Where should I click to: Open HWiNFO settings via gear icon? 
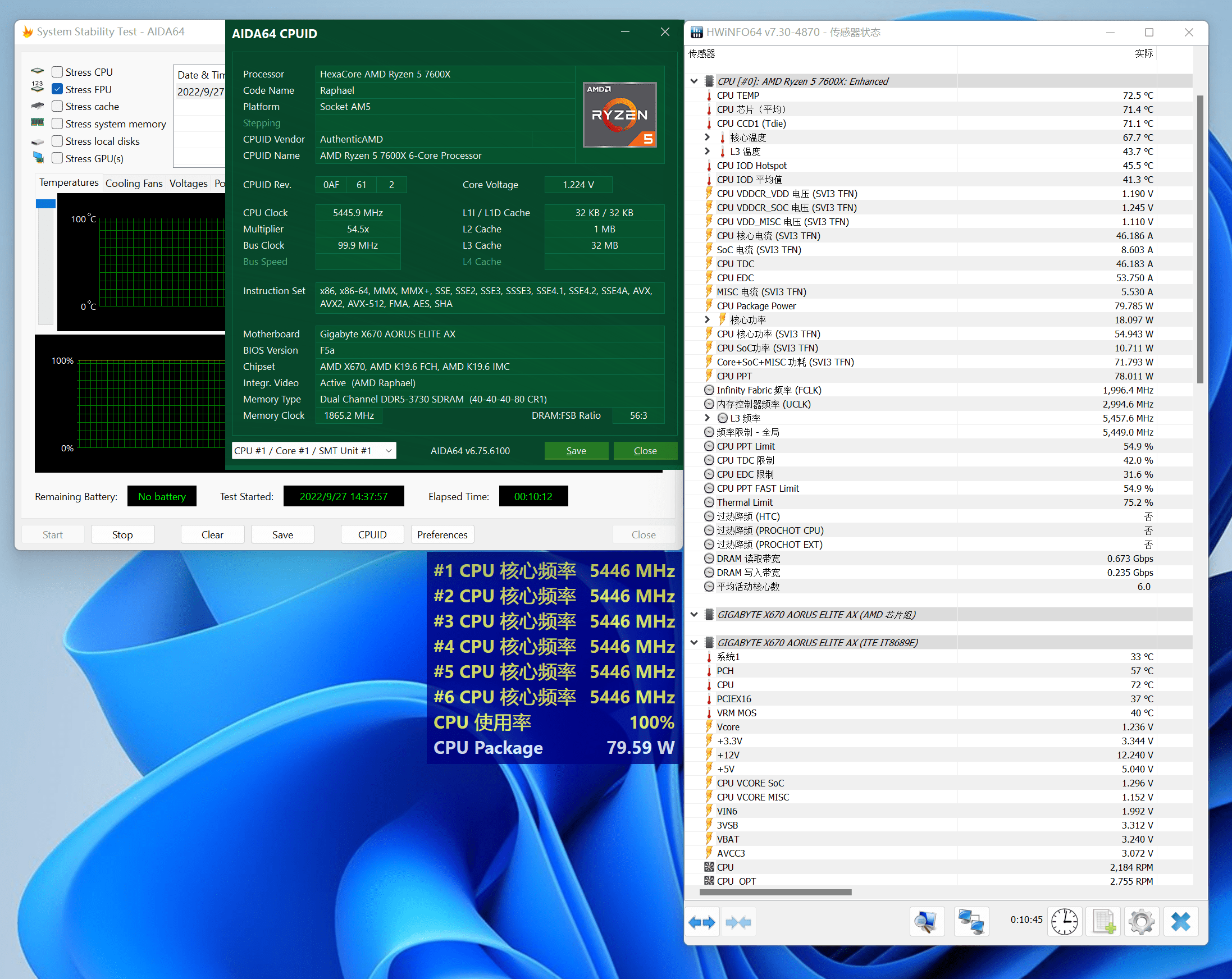pyautogui.click(x=1140, y=921)
